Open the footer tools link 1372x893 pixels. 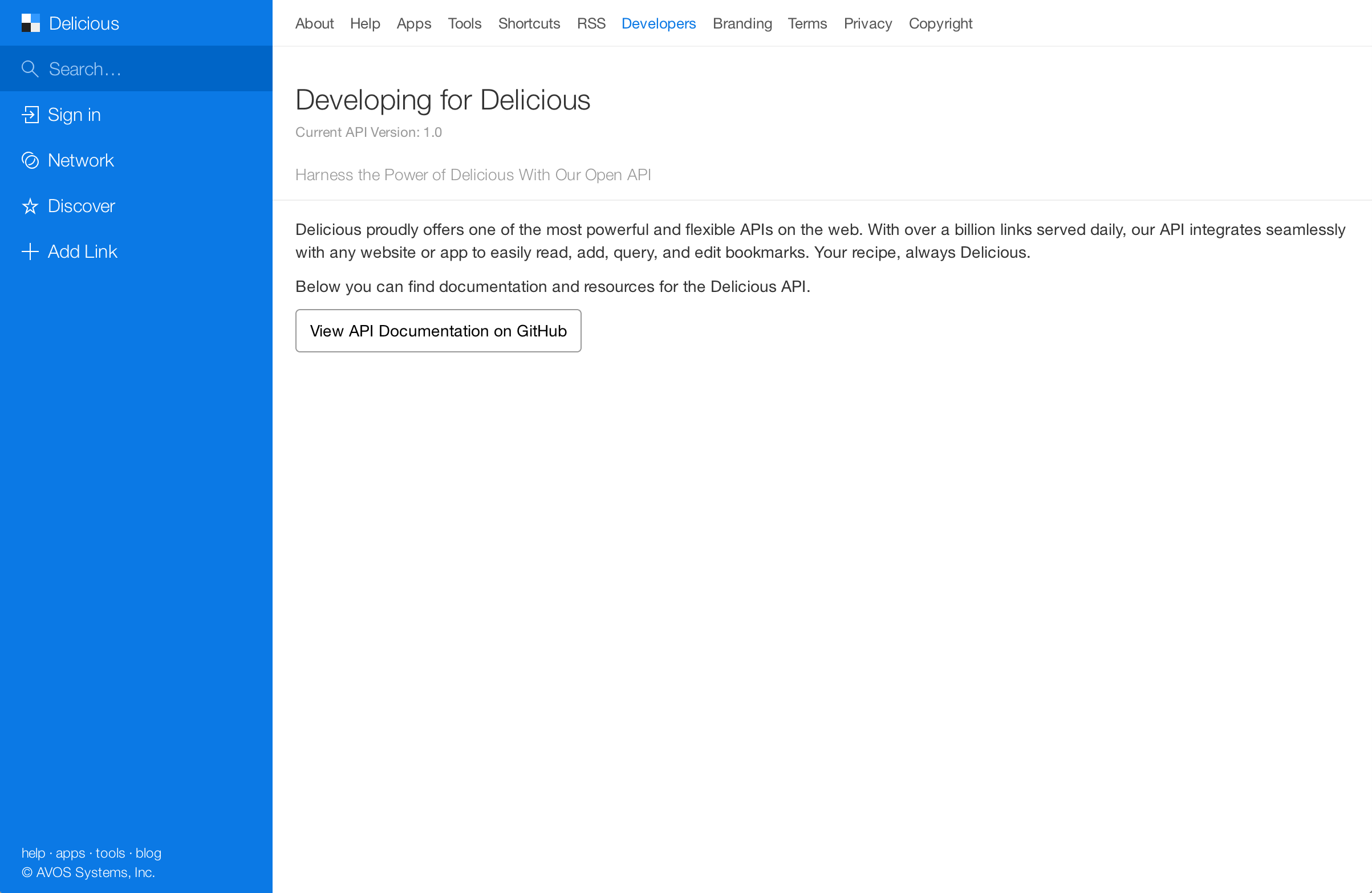click(x=110, y=853)
